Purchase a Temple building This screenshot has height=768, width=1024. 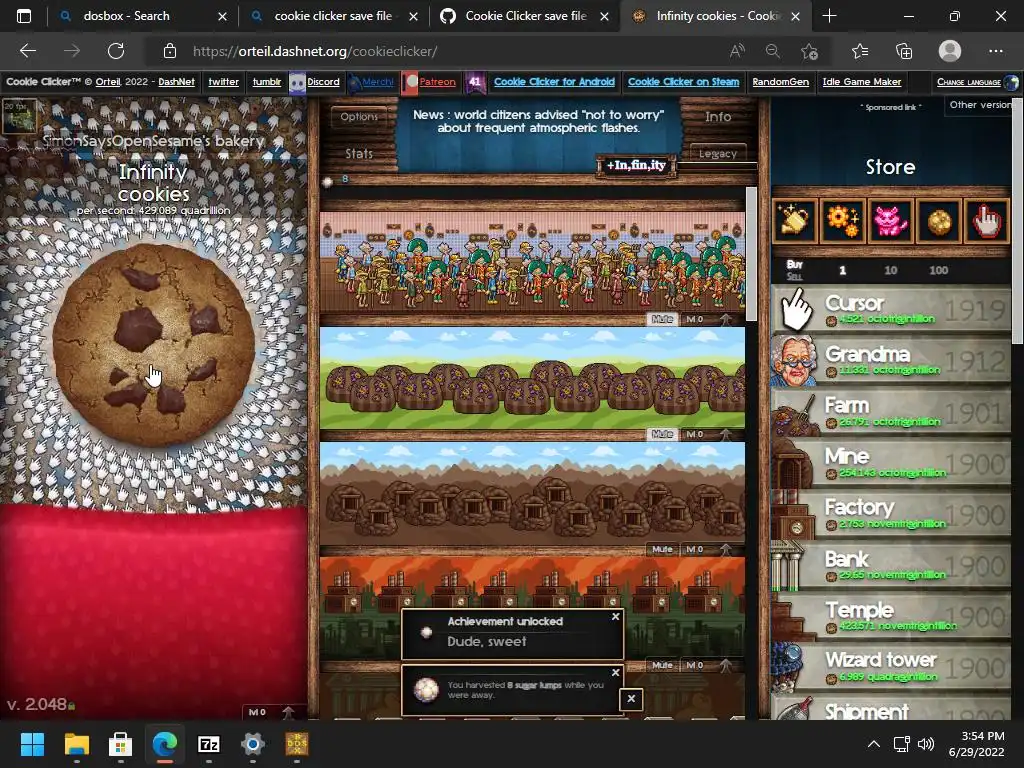pos(891,615)
